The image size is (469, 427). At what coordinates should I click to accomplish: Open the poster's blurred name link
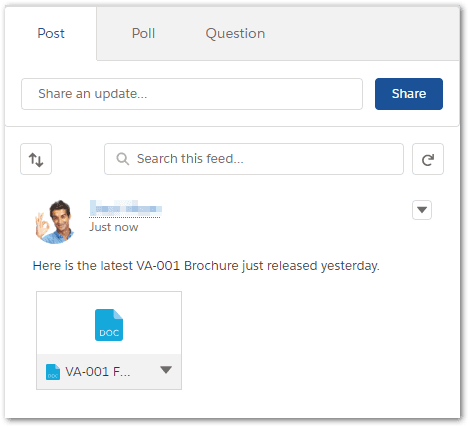point(125,208)
